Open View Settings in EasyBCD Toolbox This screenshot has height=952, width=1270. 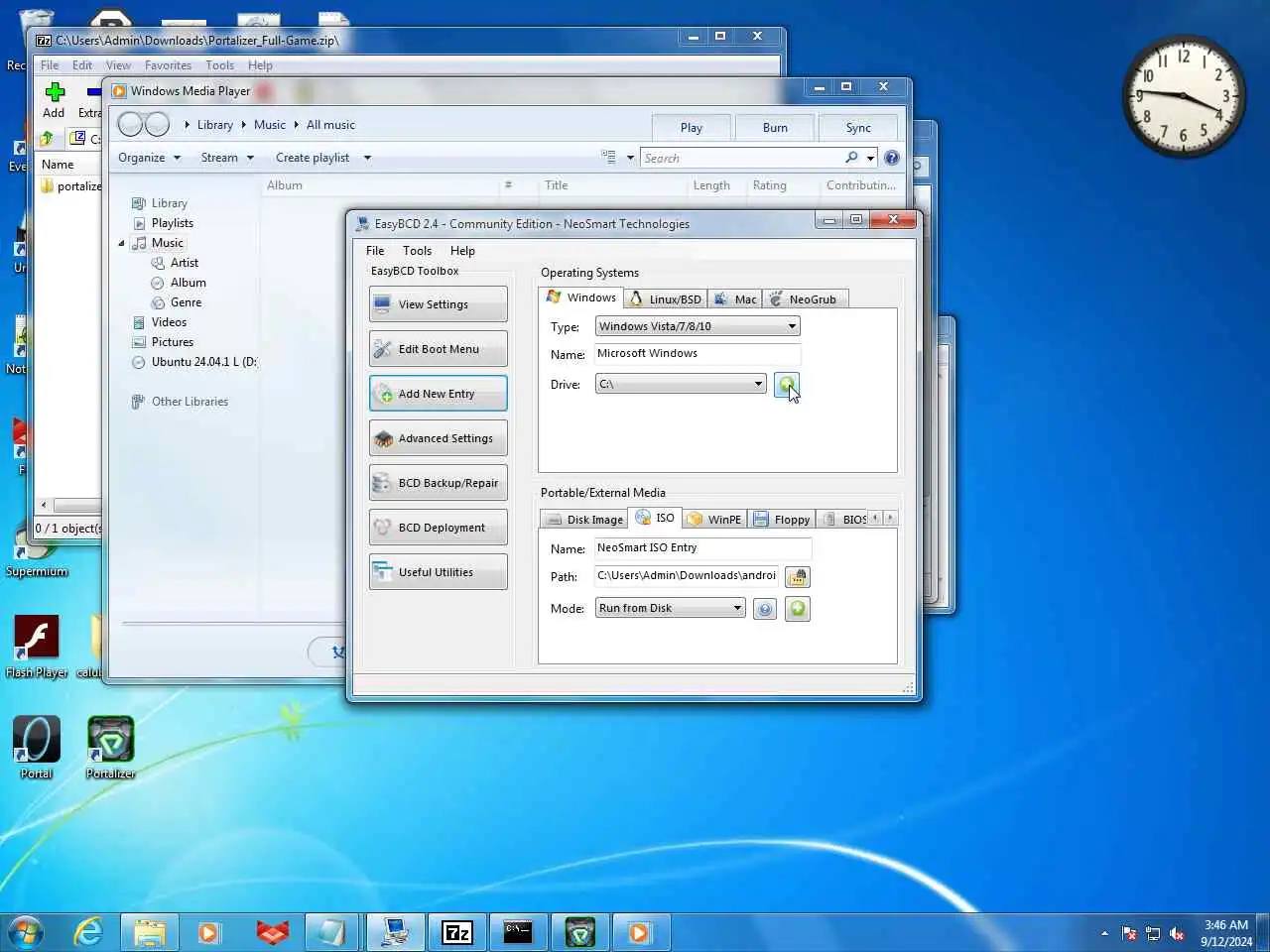(x=438, y=304)
